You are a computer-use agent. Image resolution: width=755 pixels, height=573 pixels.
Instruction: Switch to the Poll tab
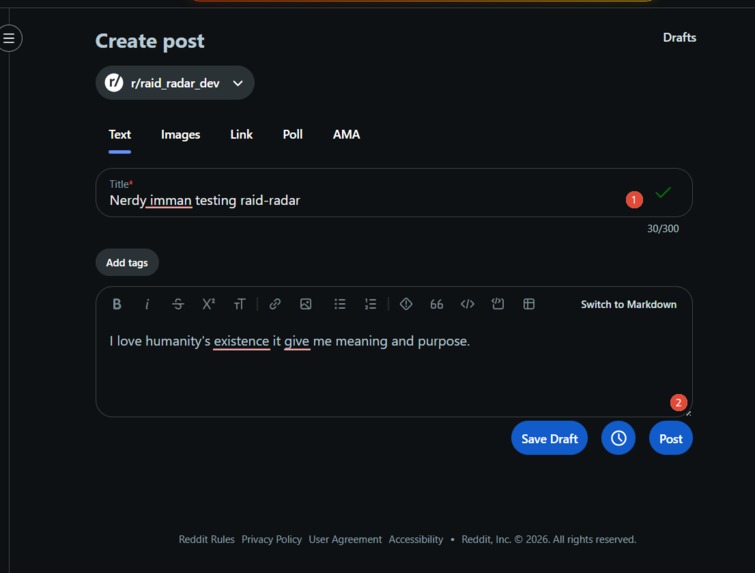293,134
